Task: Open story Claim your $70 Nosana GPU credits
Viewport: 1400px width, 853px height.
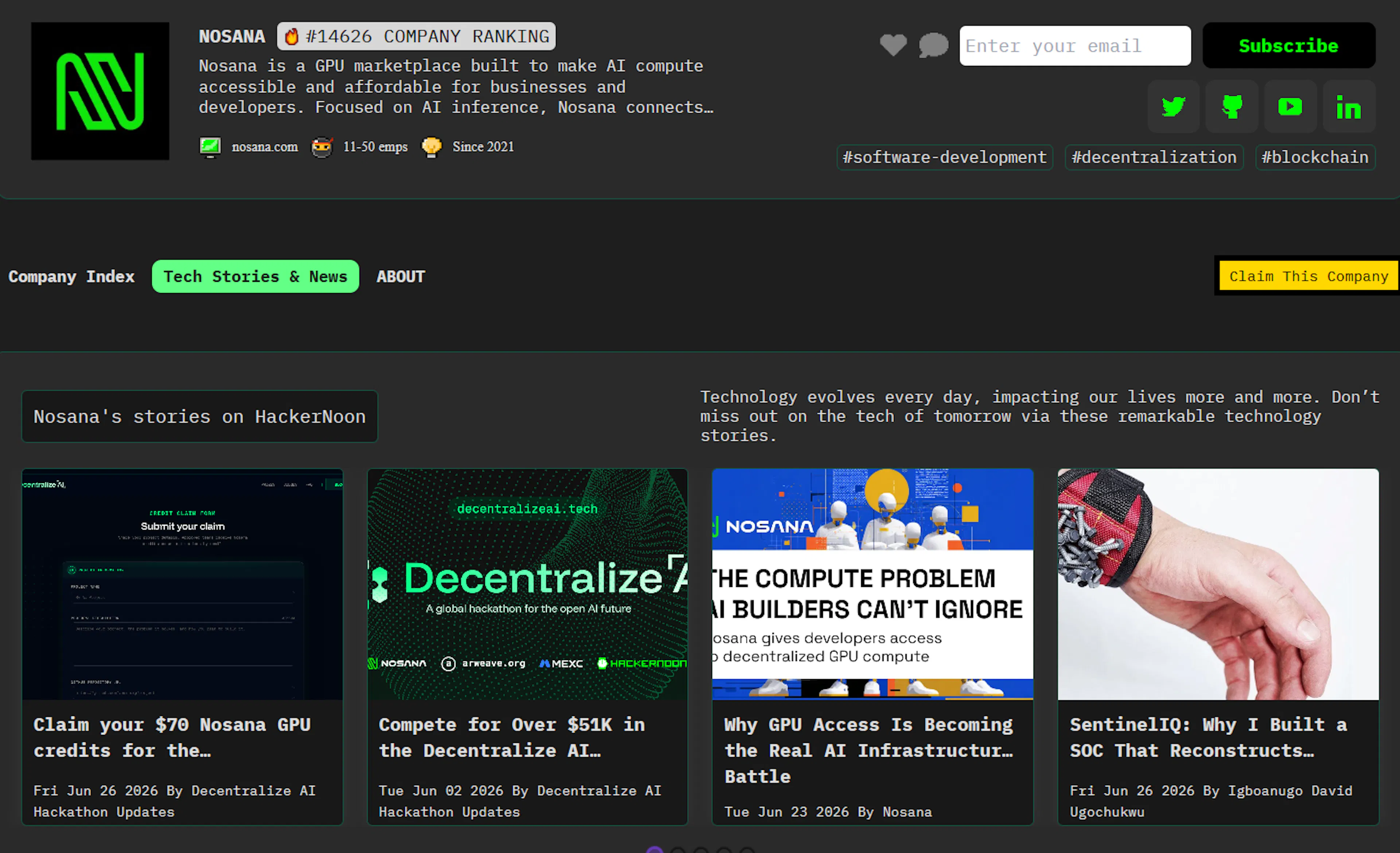Action: pyautogui.click(x=172, y=738)
